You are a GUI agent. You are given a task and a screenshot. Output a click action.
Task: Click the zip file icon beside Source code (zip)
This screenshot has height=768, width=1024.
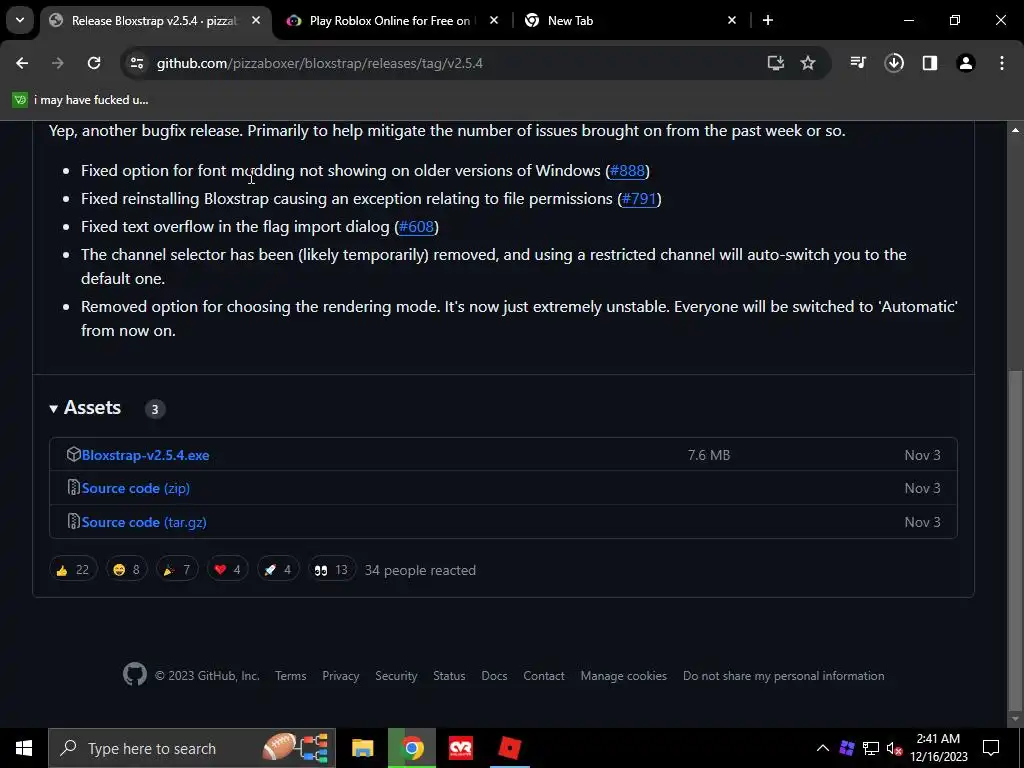click(74, 488)
